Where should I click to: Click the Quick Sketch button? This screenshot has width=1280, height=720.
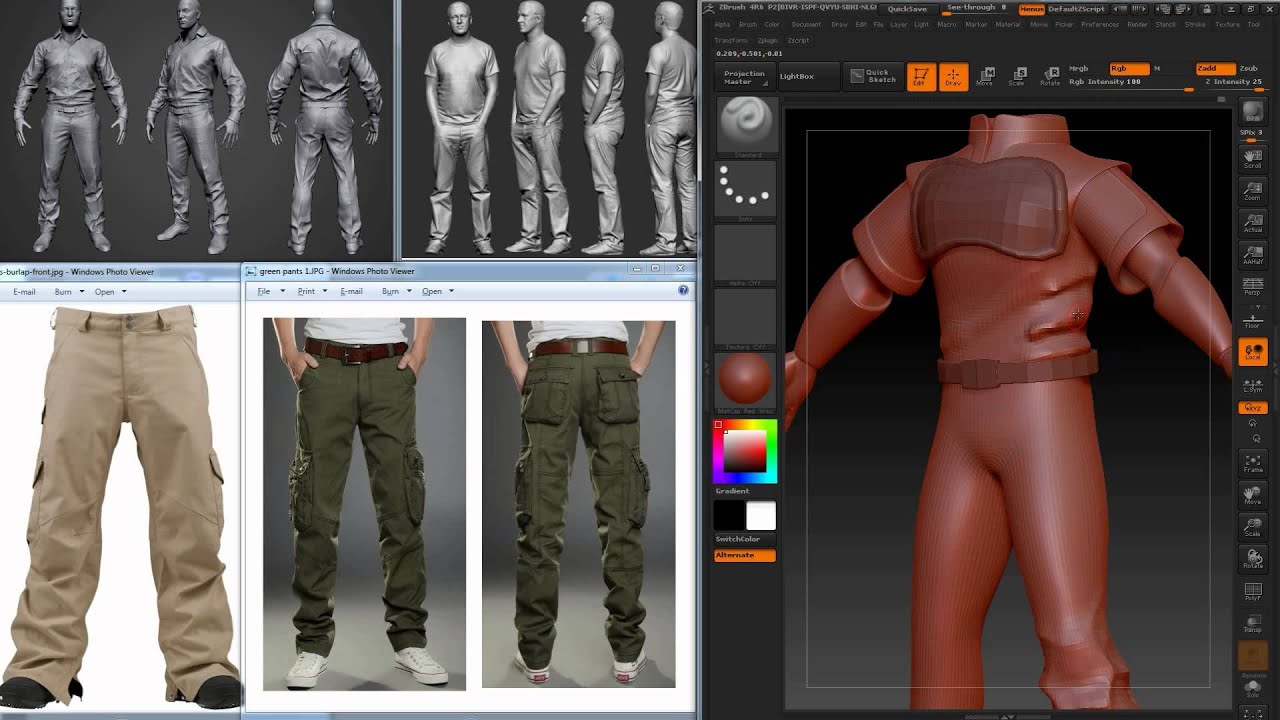click(872, 76)
